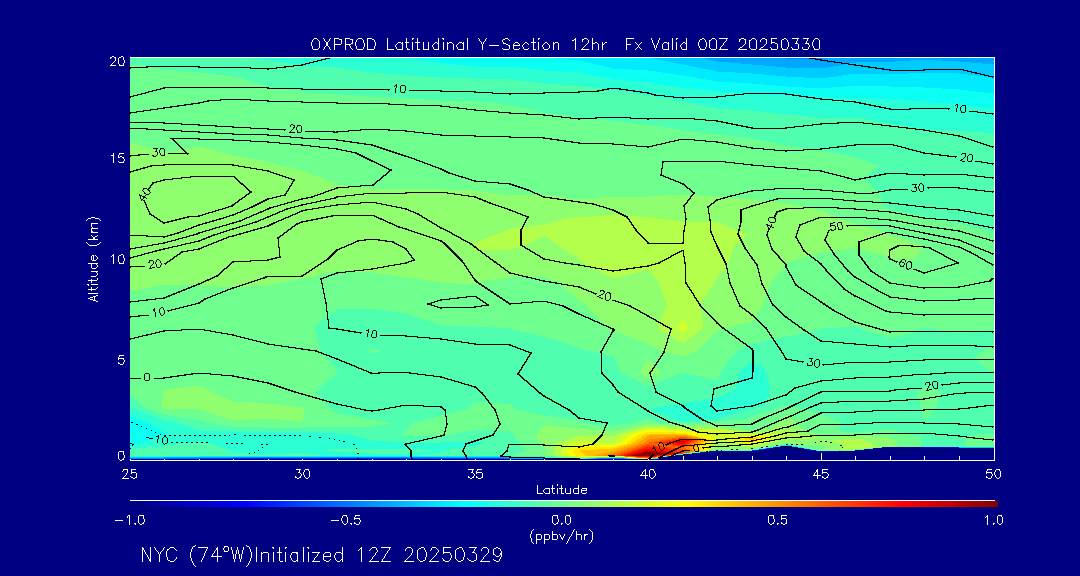
Task: Click the dashed contour label −10
Action: point(158,440)
